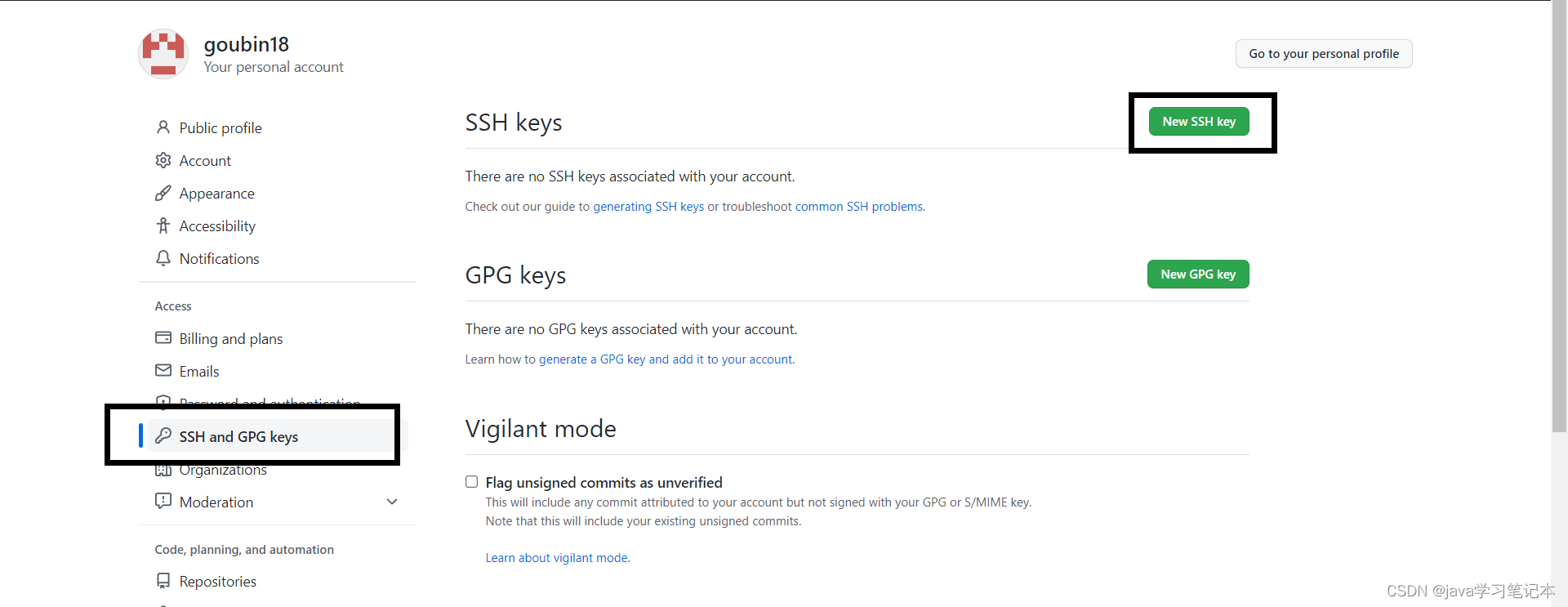
Task: Expand the Moderation section chevron
Action: tap(392, 502)
